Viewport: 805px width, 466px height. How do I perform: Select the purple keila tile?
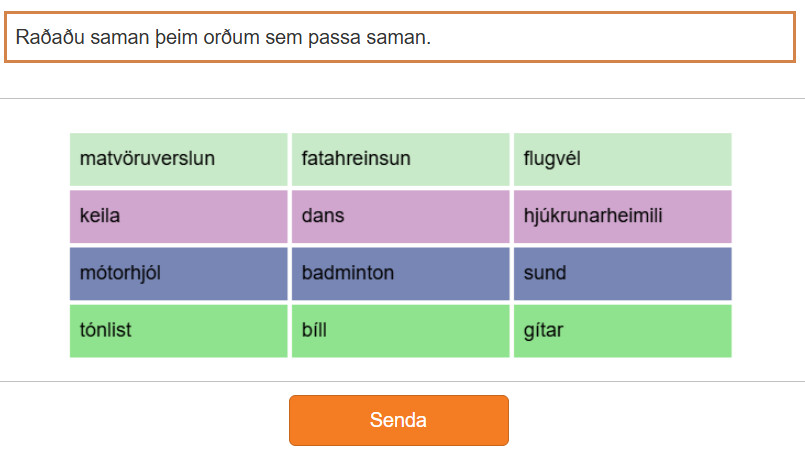pos(178,216)
